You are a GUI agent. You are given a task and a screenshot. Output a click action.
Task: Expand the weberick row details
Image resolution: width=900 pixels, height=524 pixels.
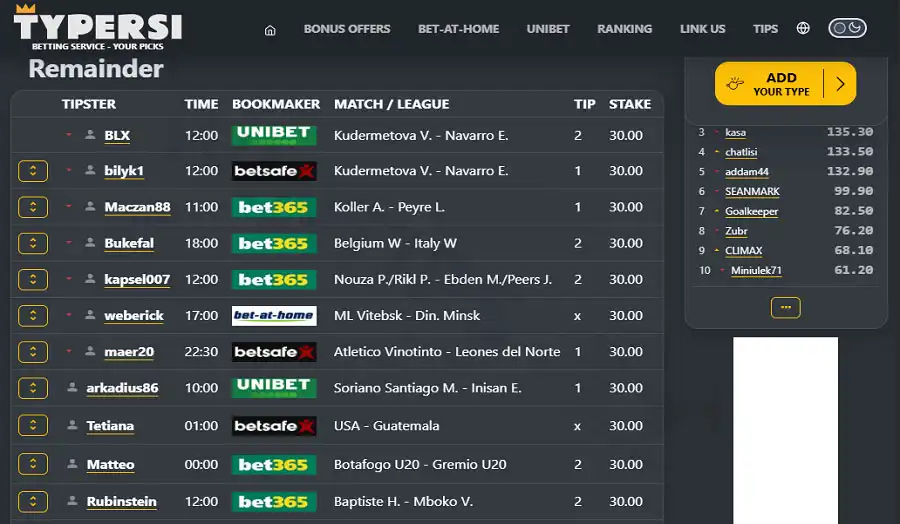click(x=33, y=316)
